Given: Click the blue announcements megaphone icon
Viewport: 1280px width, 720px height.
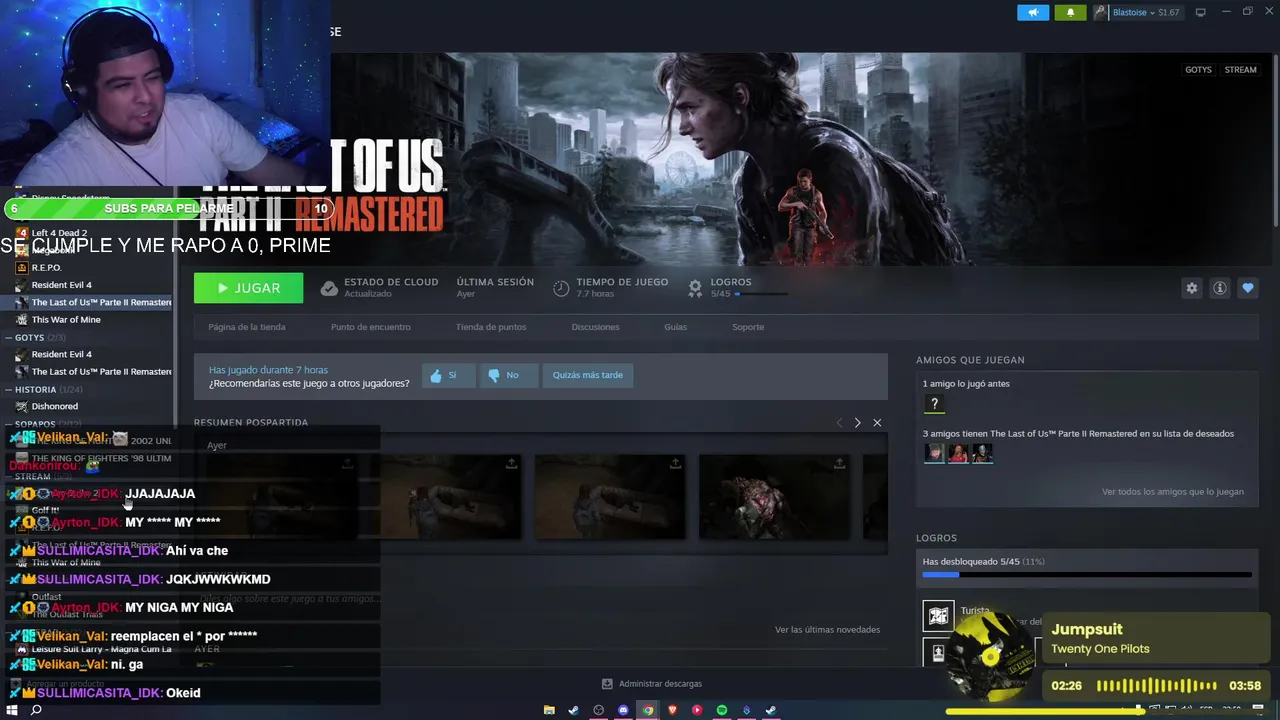Looking at the screenshot, I should pos(1033,12).
